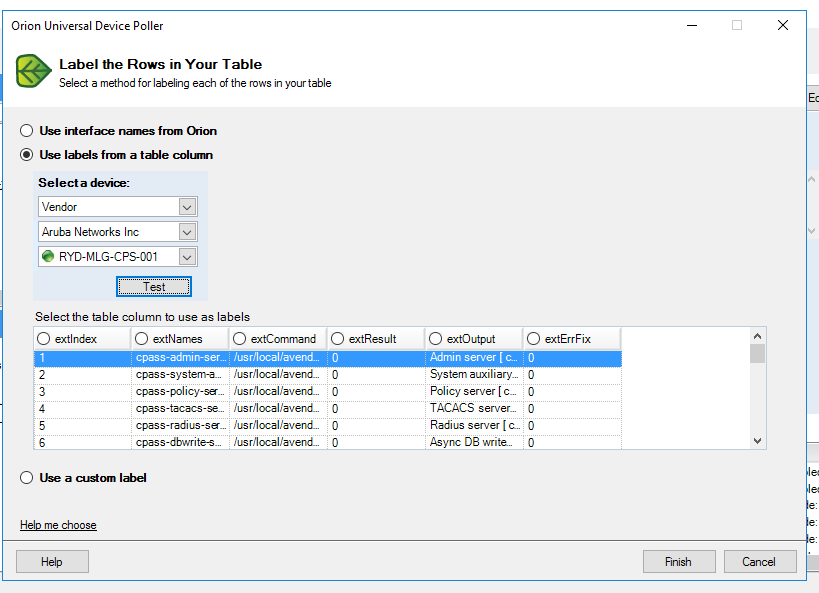Select 'Use labels from a table column' option
Image resolution: width=819 pixels, height=593 pixels.
[x=27, y=155]
